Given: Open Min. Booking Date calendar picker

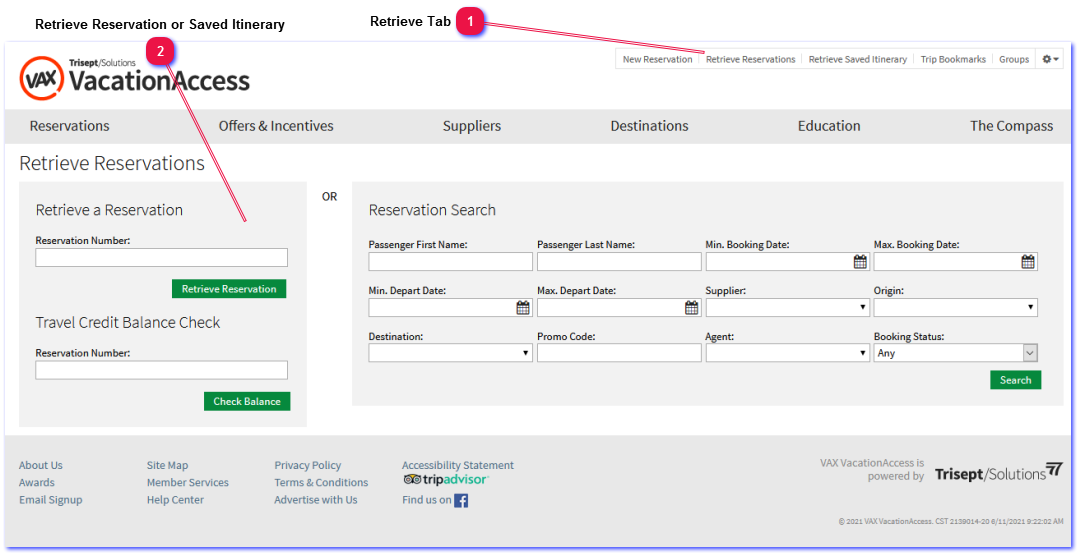Looking at the screenshot, I should [860, 262].
